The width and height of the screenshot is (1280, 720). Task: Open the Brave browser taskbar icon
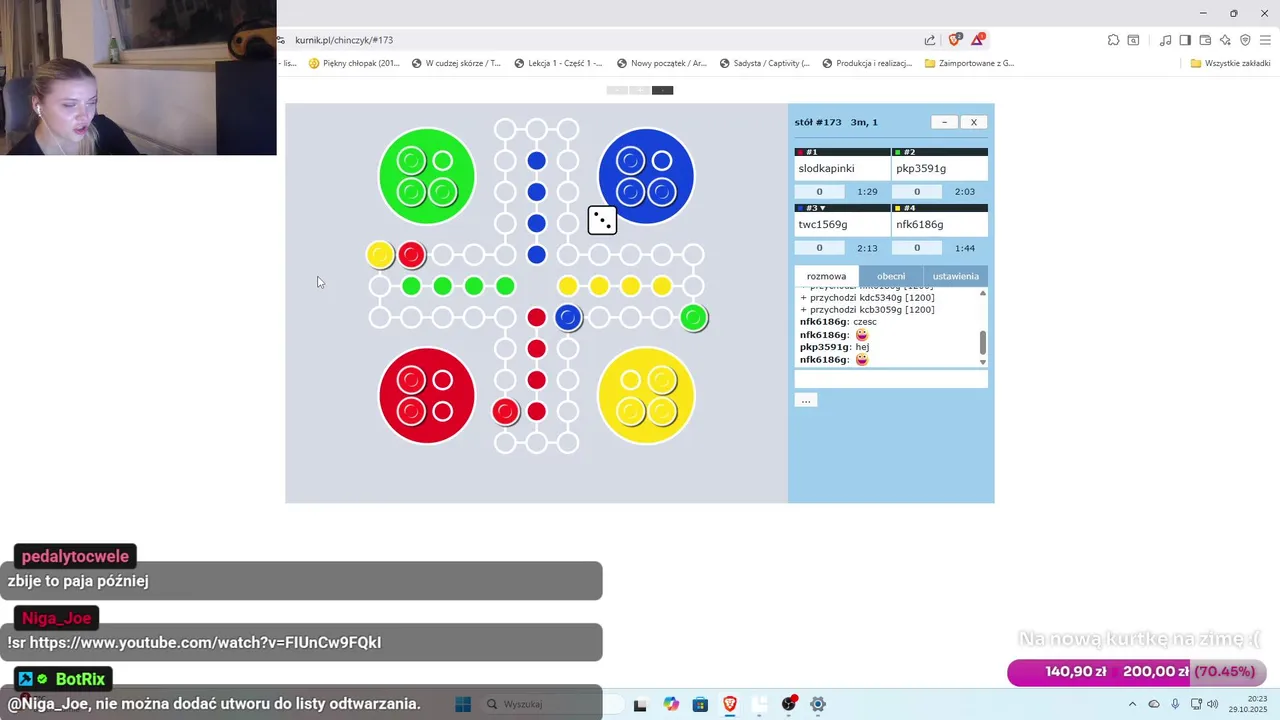pos(730,704)
